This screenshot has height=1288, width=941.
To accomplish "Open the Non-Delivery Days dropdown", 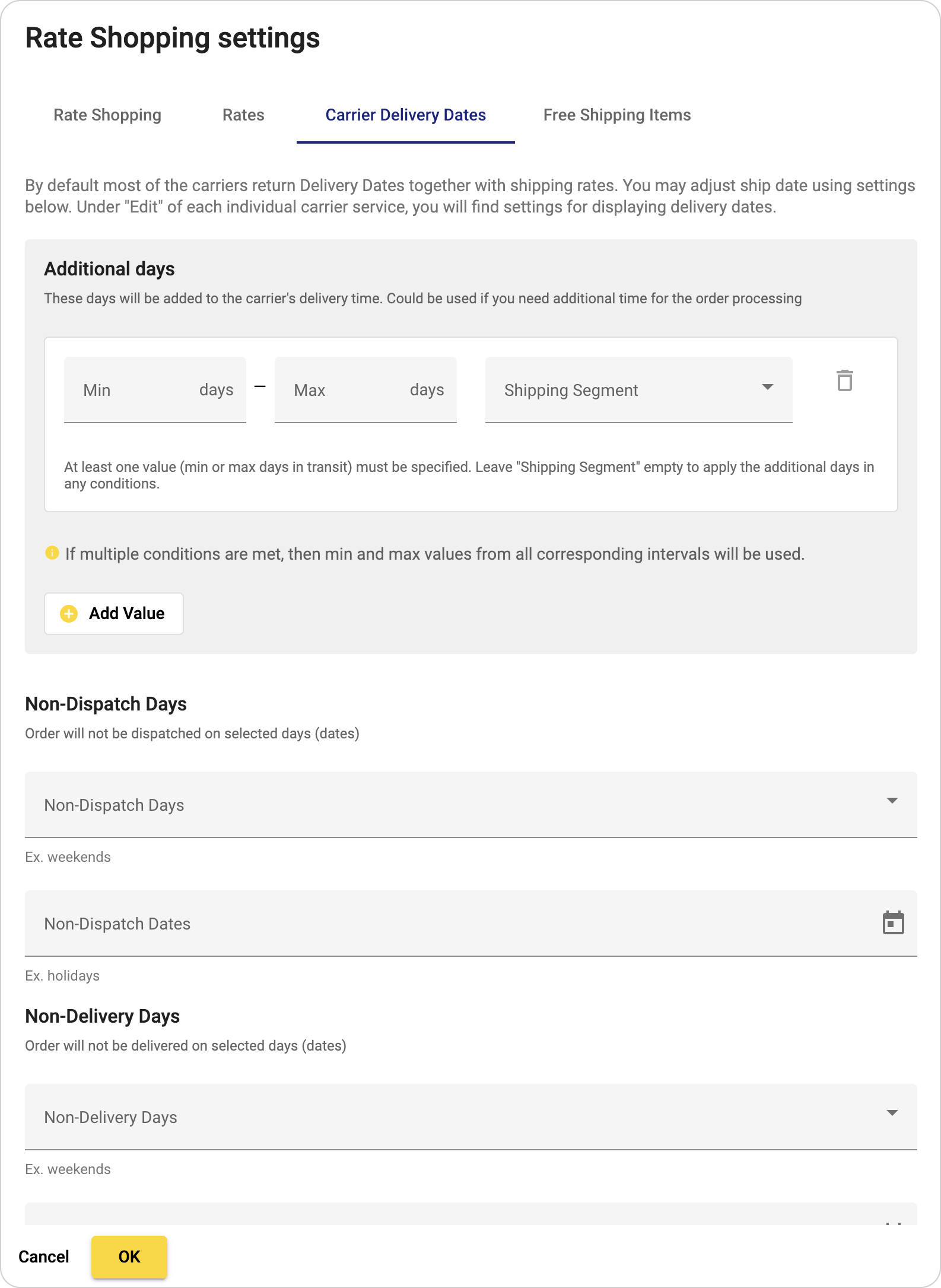I will 471,1117.
